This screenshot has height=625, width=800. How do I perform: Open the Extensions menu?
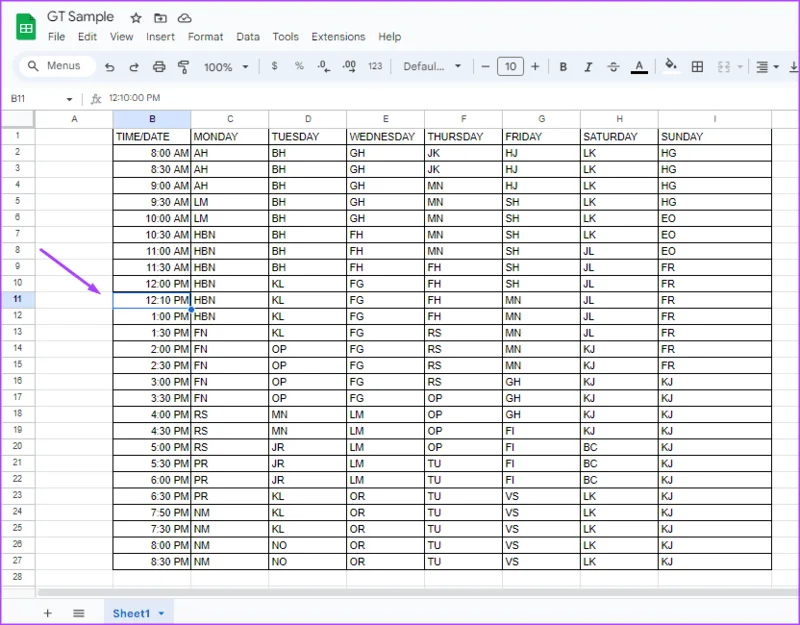[x=338, y=37]
